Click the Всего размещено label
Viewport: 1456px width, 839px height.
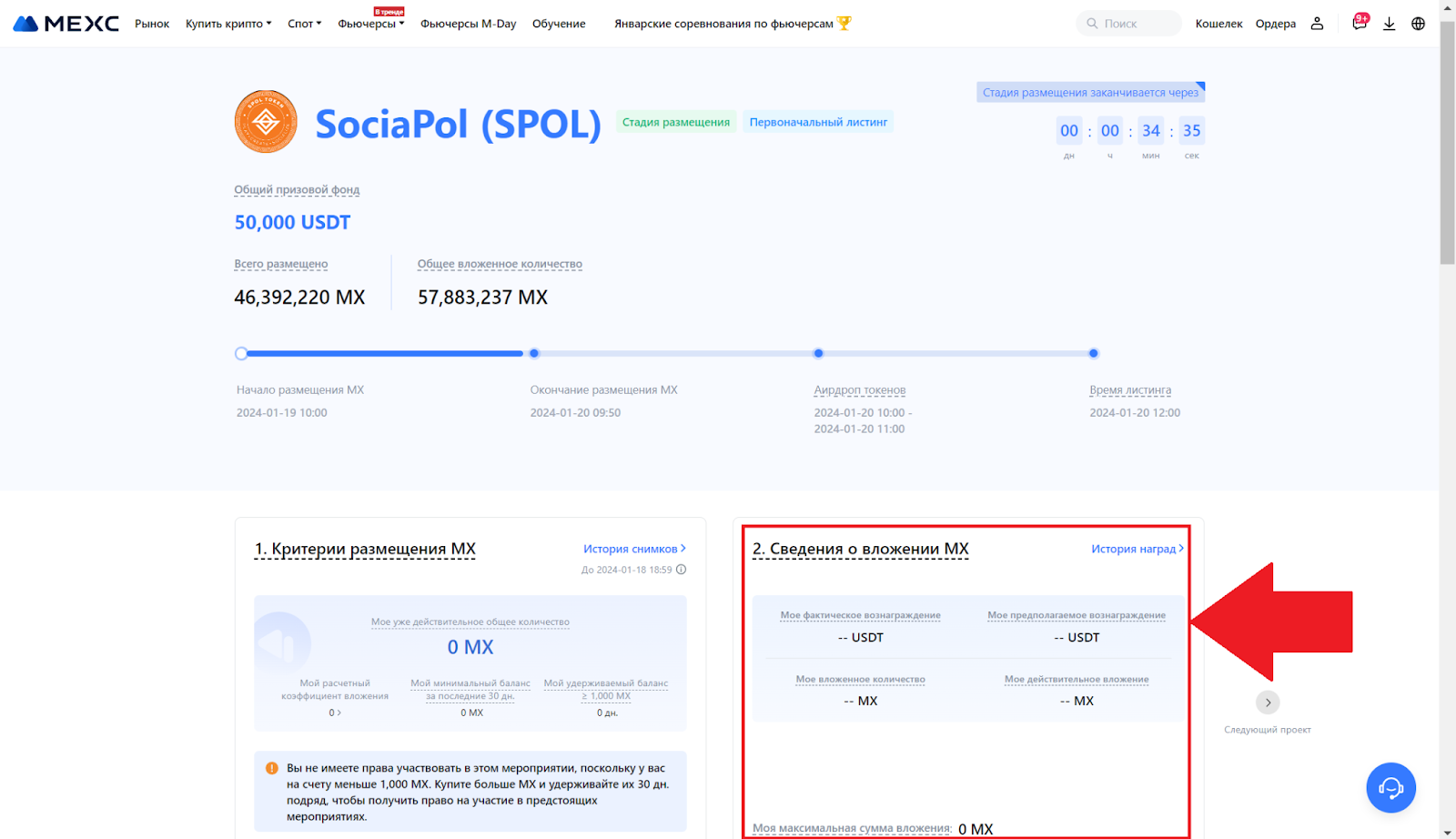click(x=281, y=264)
